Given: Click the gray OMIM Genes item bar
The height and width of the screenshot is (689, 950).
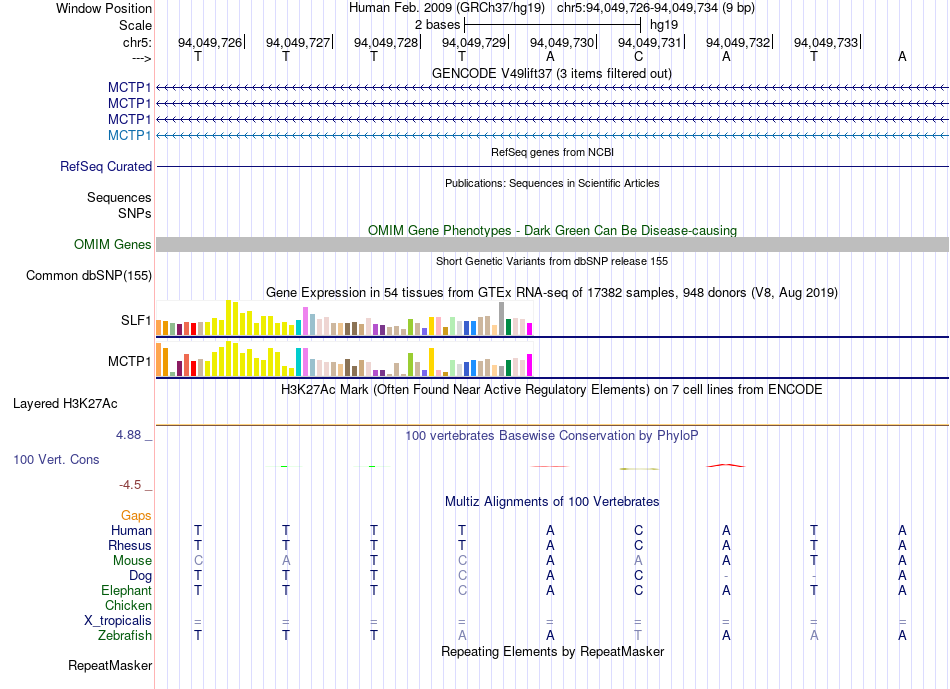Looking at the screenshot, I should 552,244.
